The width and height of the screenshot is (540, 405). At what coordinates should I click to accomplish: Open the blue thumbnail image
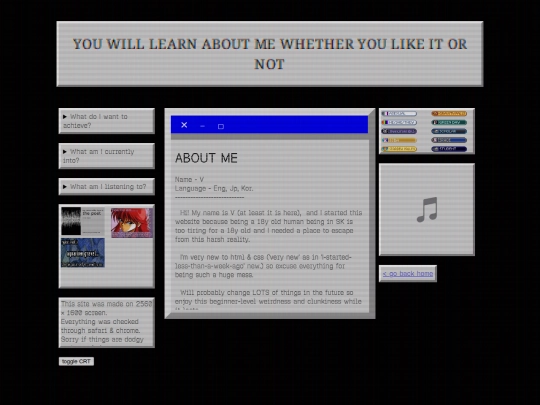(83, 252)
